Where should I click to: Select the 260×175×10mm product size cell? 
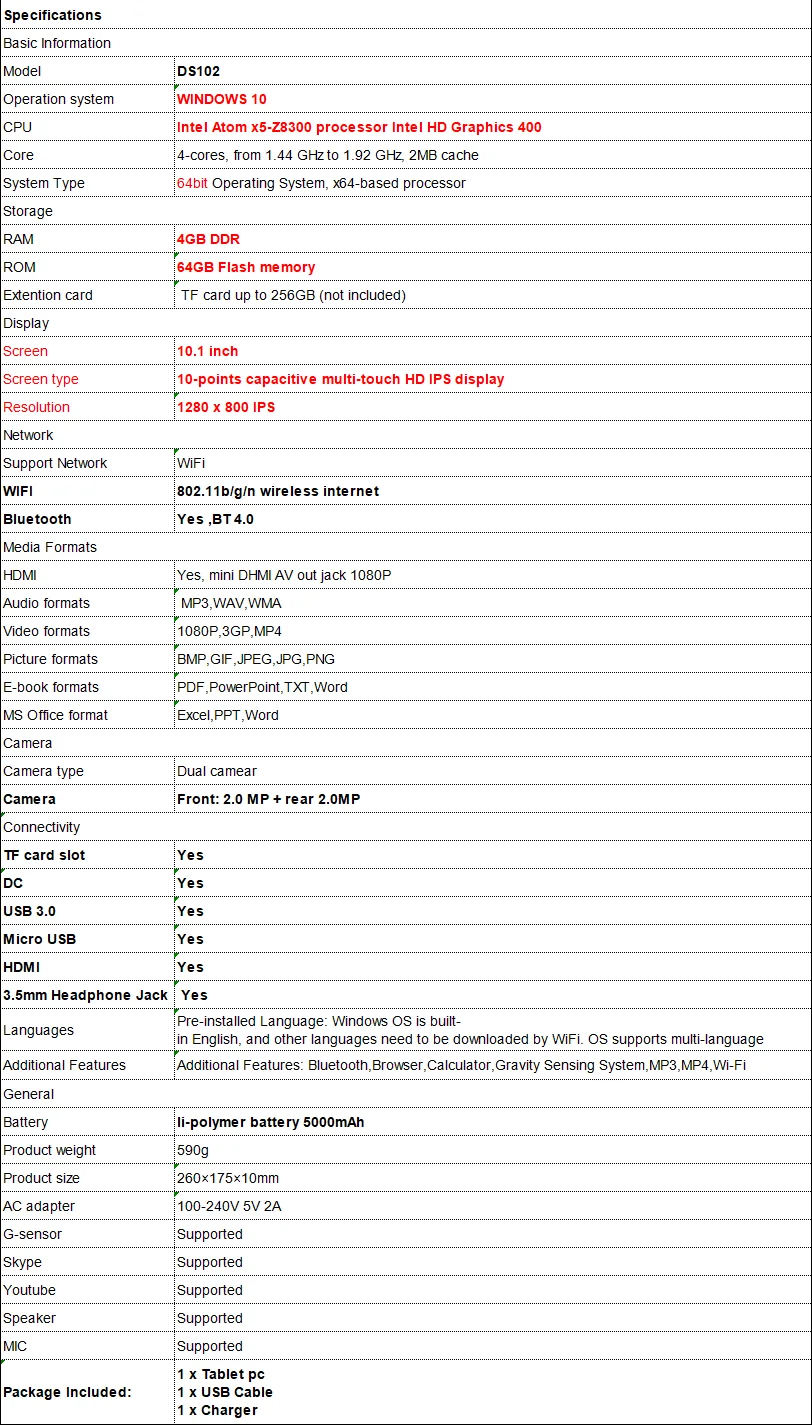(x=492, y=1178)
